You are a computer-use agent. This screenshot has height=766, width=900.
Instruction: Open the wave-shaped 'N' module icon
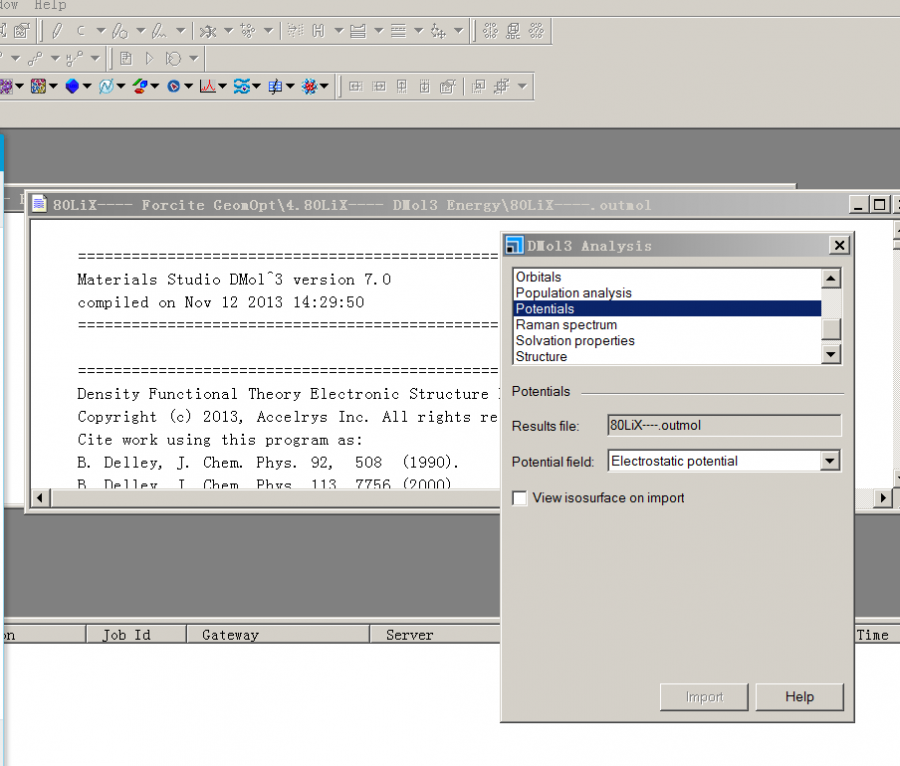tap(106, 86)
